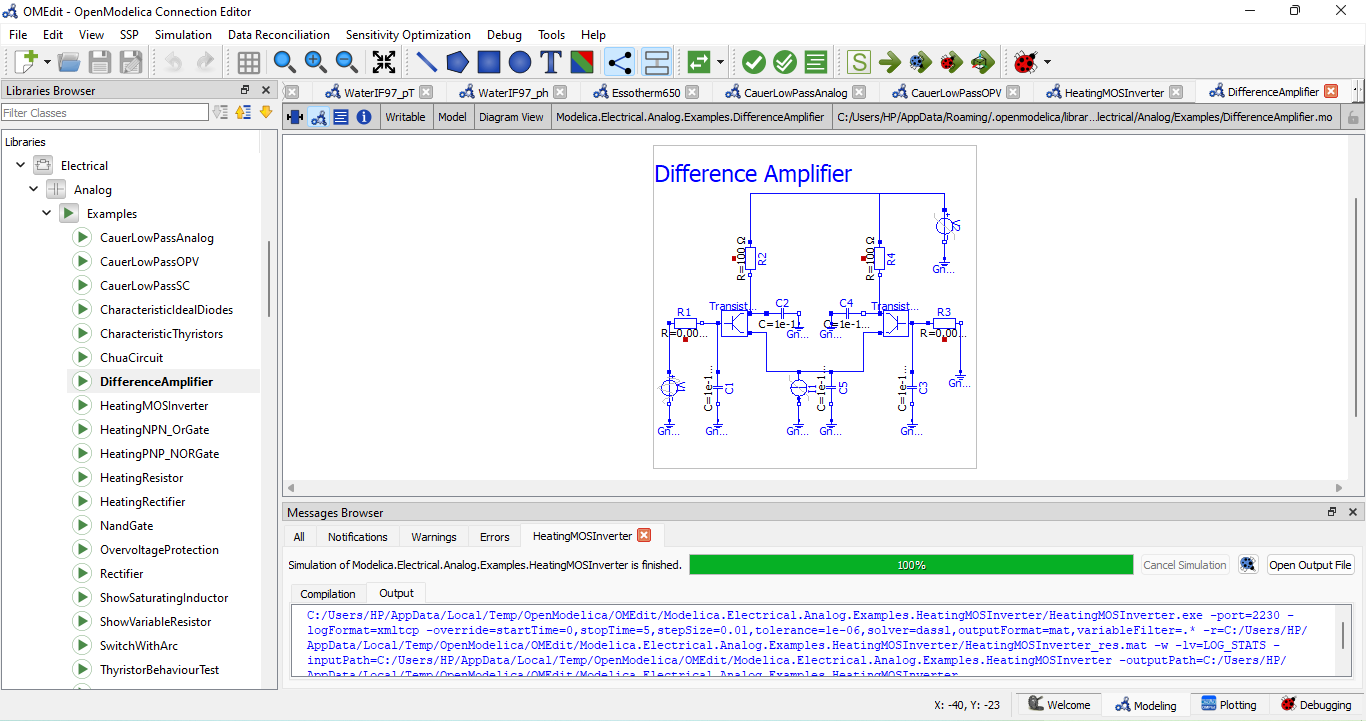Switch to Text View button

click(x=341, y=117)
